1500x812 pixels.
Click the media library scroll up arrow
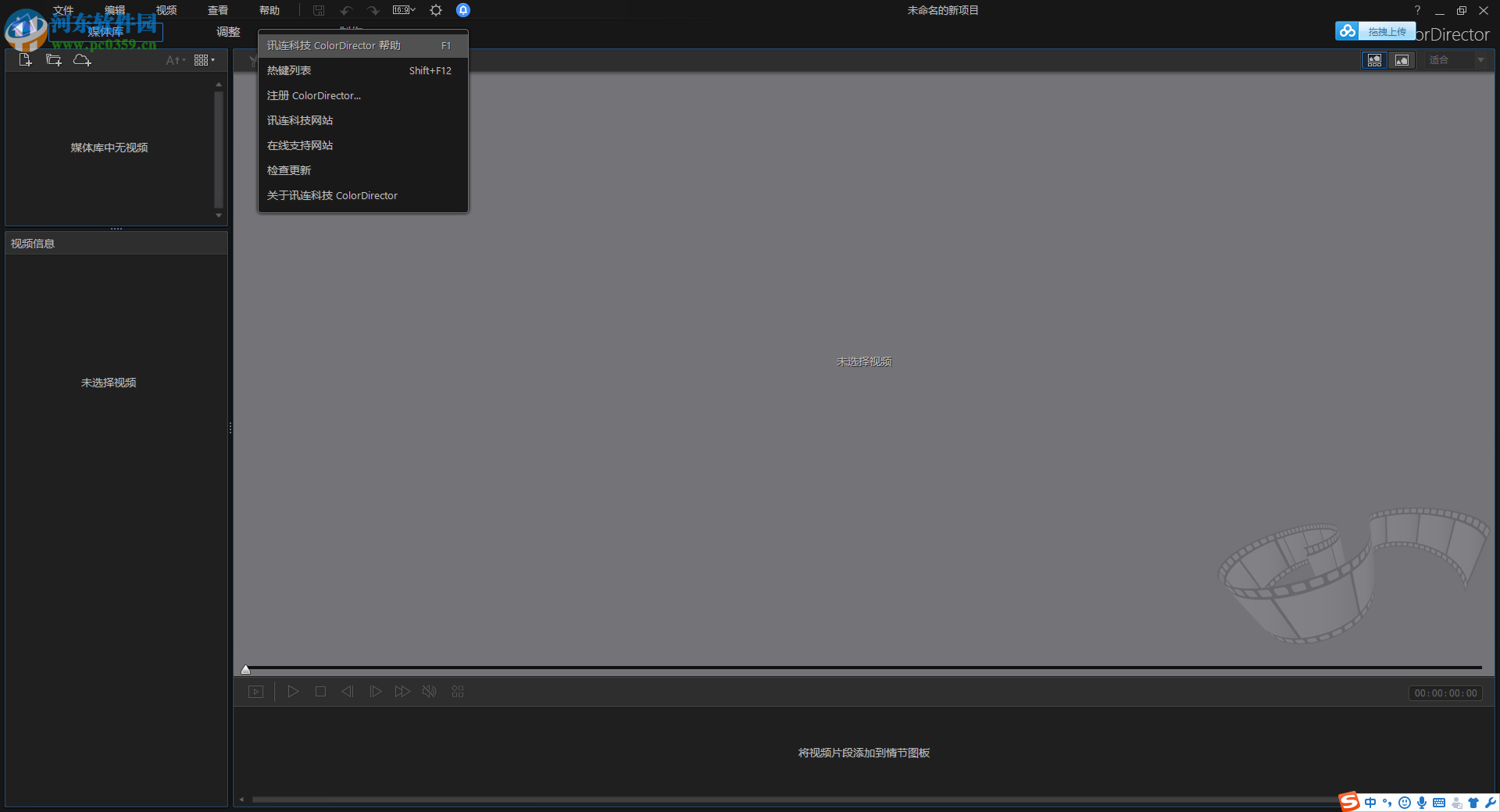click(x=219, y=84)
